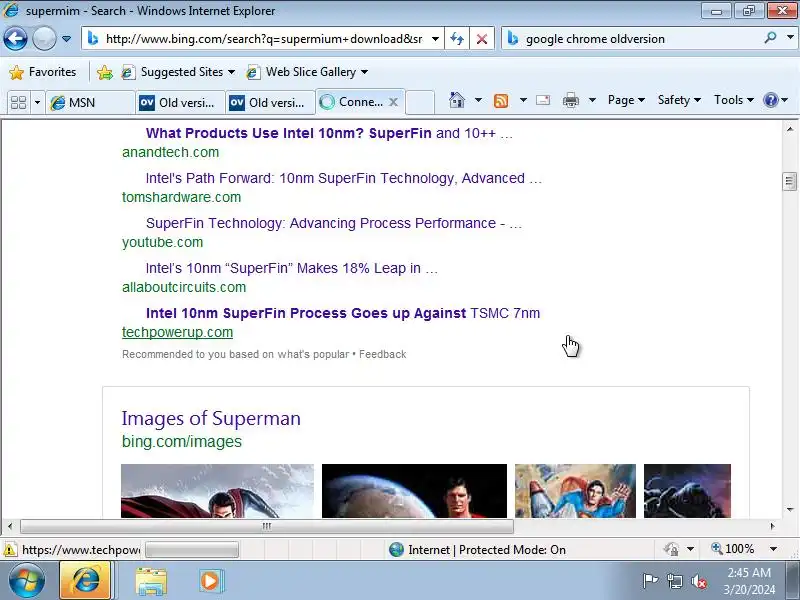800x600 pixels.
Task: Click the Help question mark icon
Action: [x=770, y=100]
